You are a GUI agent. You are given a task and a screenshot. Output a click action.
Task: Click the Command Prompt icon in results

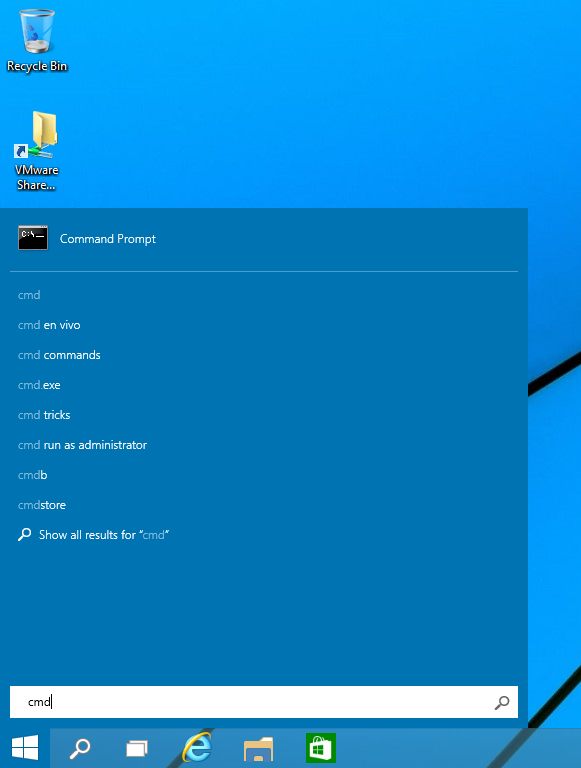click(33, 238)
